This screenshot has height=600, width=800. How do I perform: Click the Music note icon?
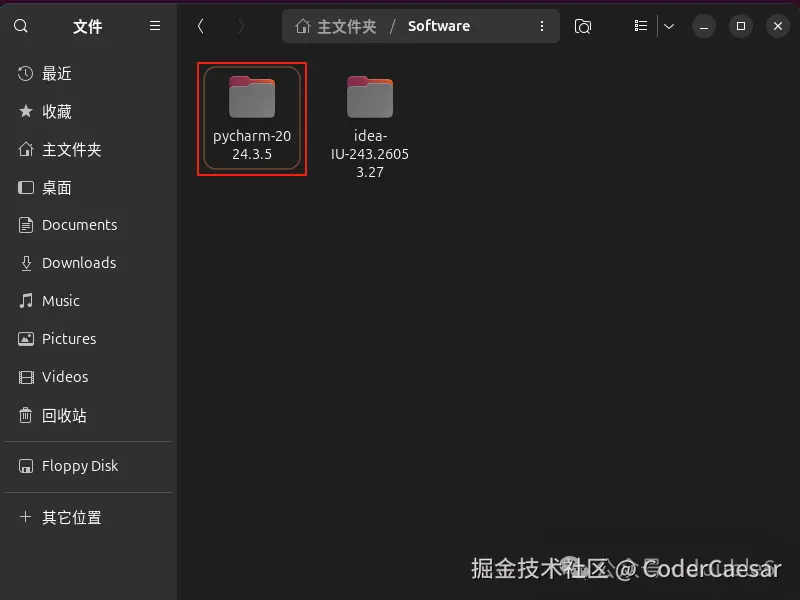tap(26, 301)
